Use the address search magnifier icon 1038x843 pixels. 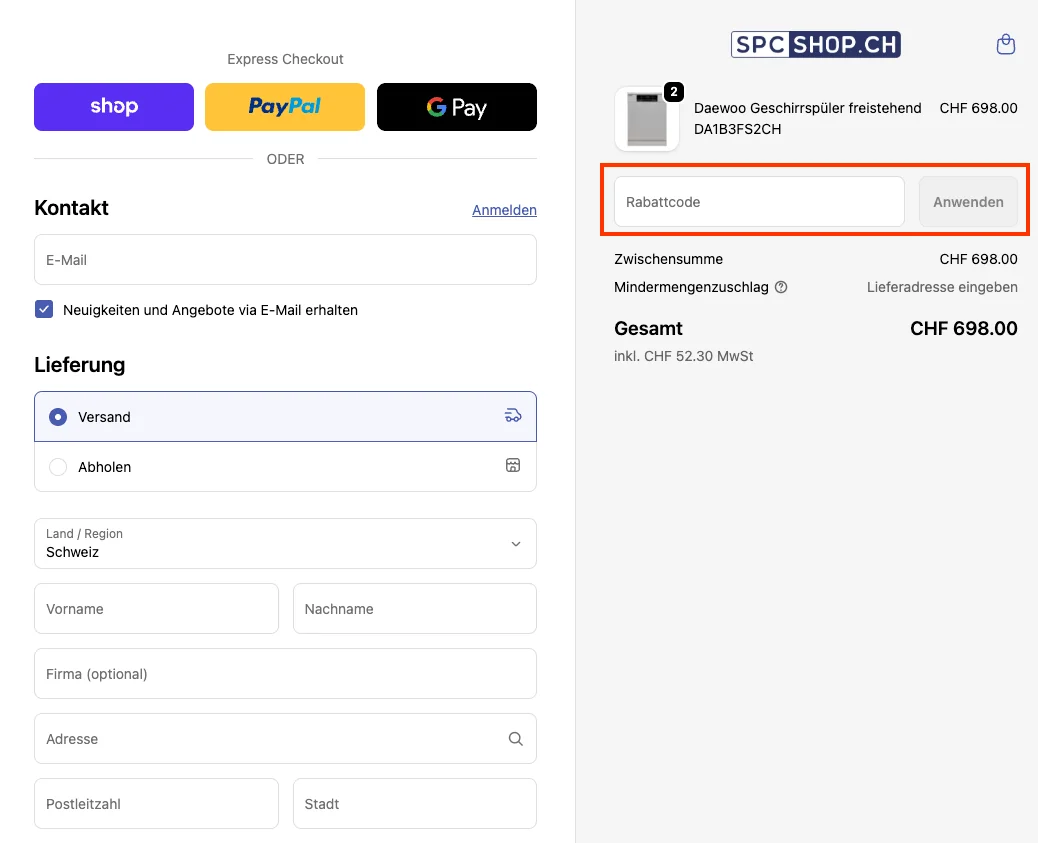[x=515, y=738]
